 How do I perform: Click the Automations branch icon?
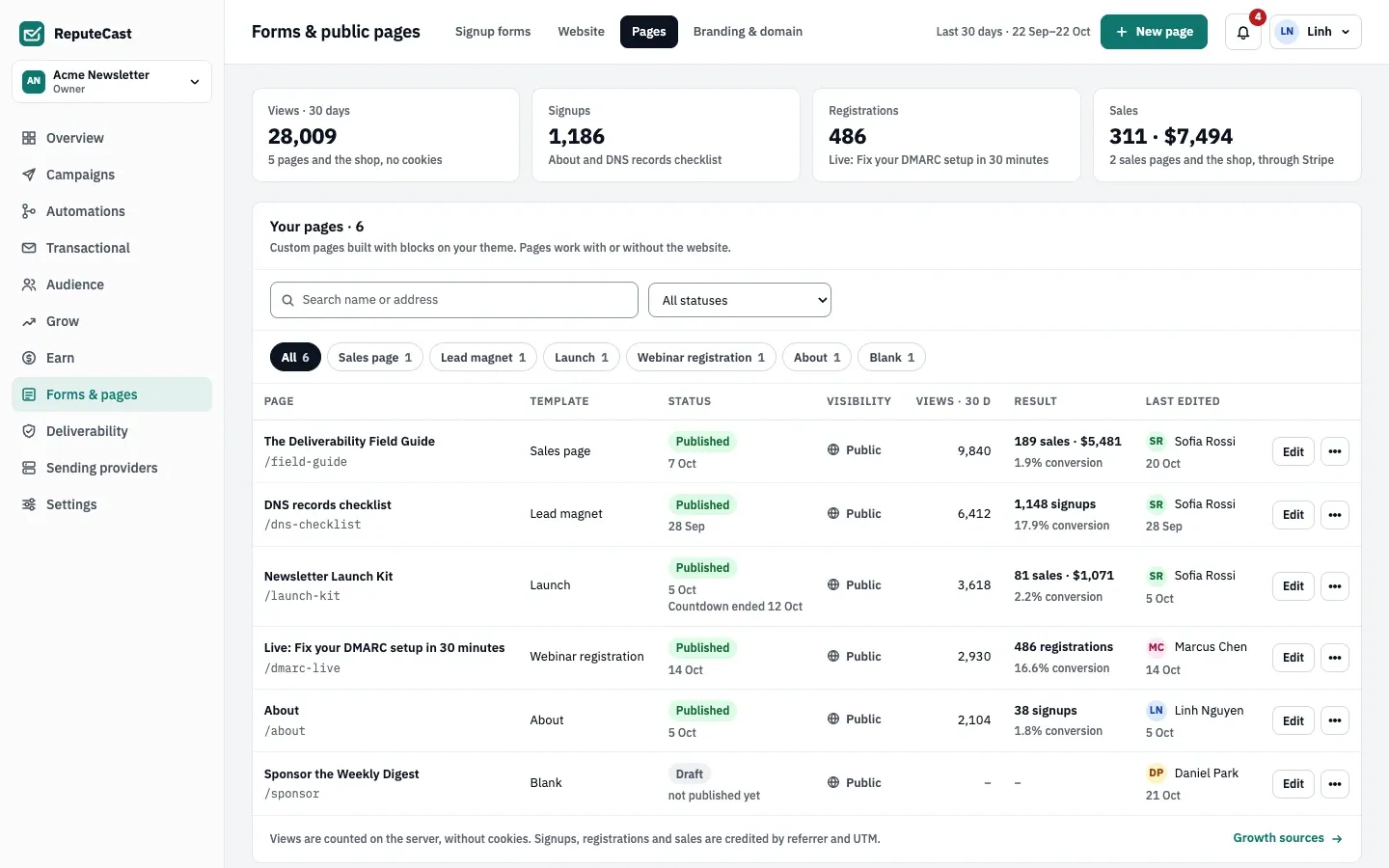coord(29,211)
